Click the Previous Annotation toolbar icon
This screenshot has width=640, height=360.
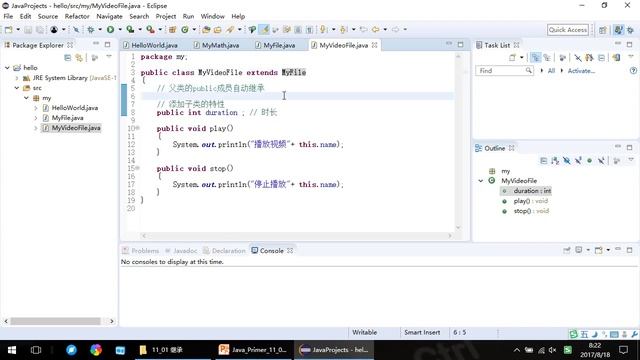tap(343, 29)
